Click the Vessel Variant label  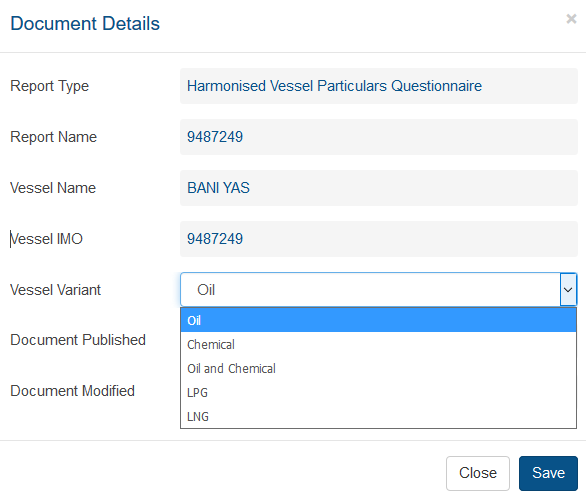click(x=55, y=290)
